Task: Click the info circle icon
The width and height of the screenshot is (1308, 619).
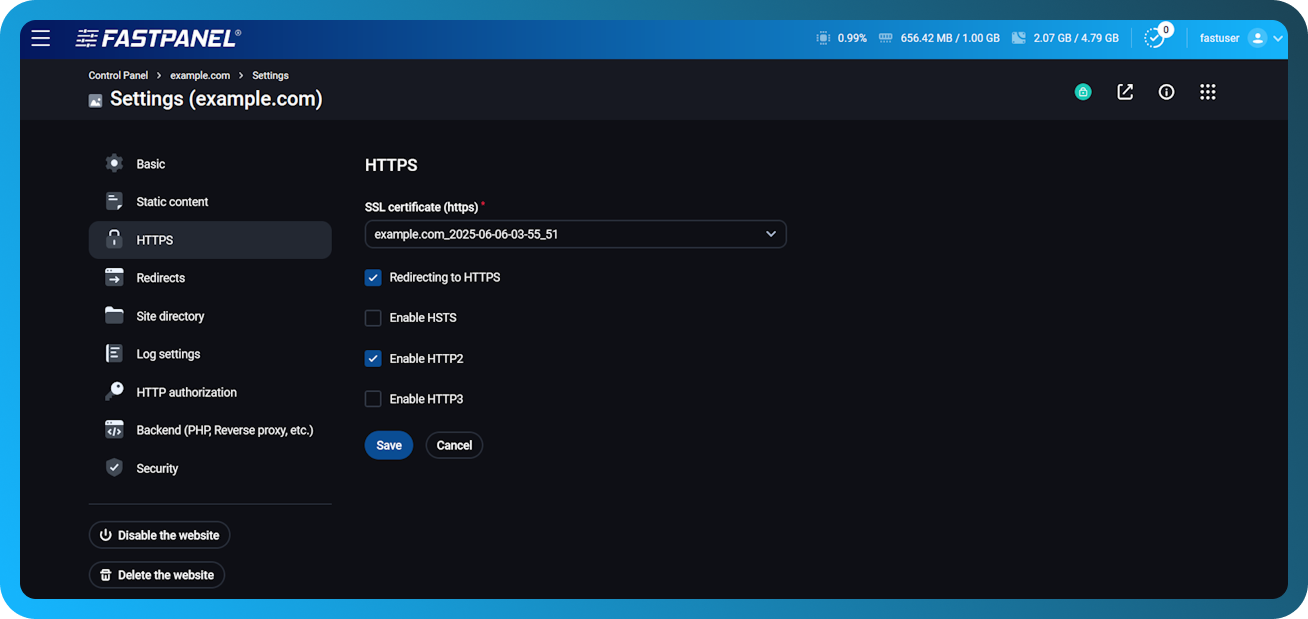Action: pos(1166,91)
